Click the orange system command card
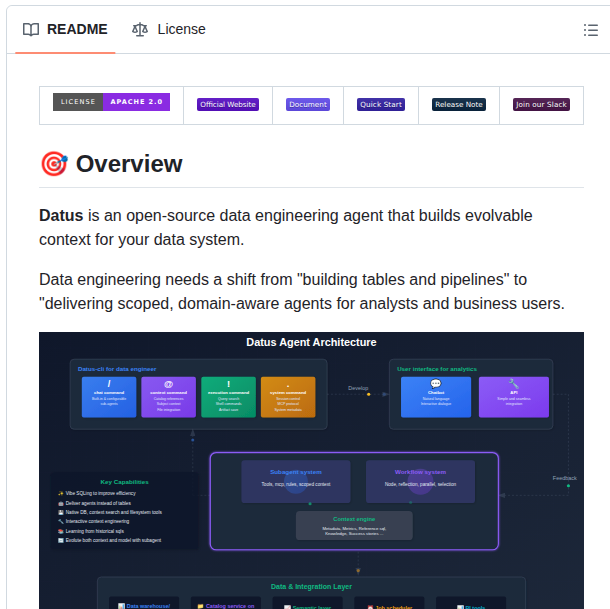The height and width of the screenshot is (609, 610). pos(288,397)
